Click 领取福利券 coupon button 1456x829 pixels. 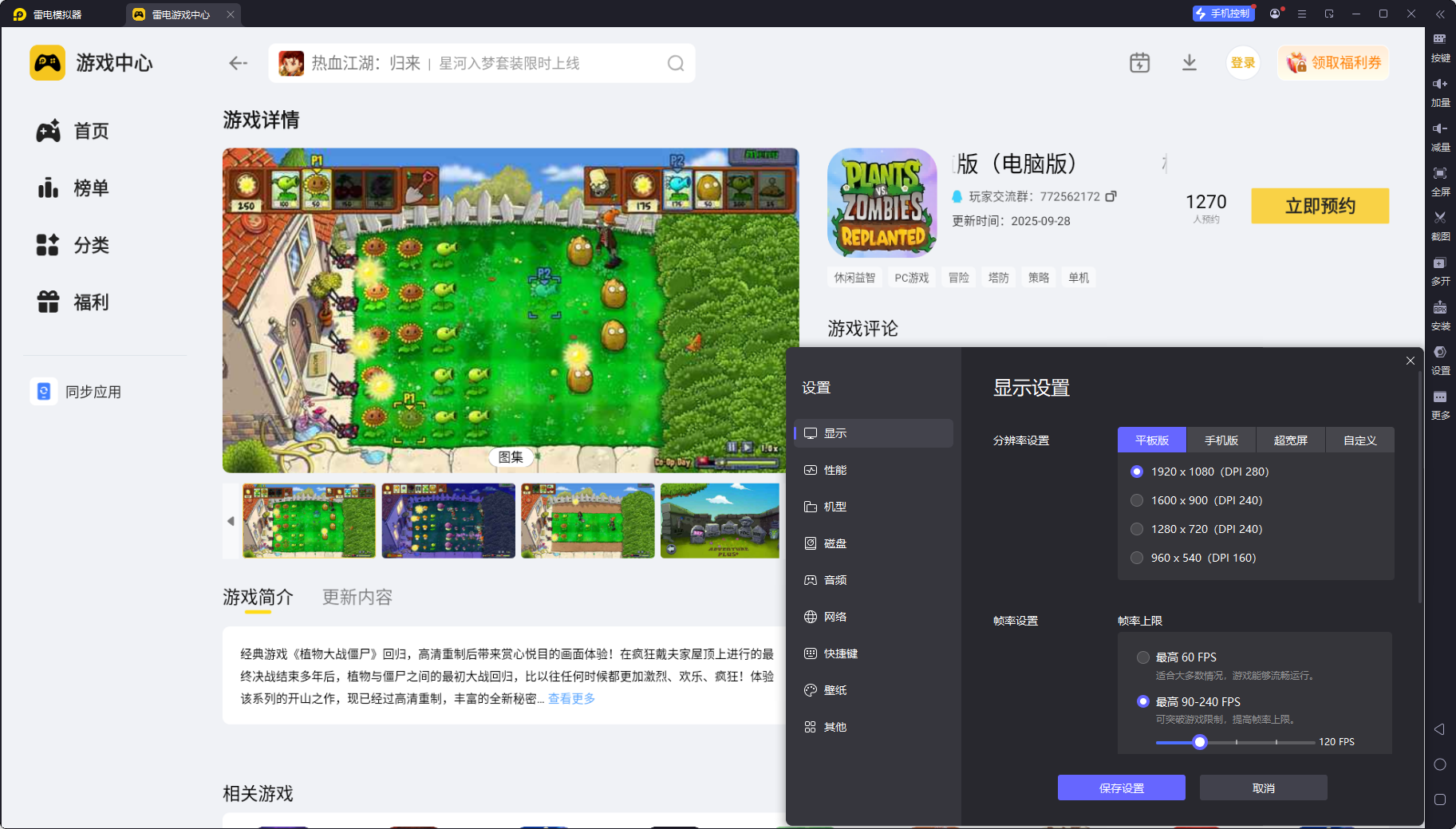[x=1333, y=63]
